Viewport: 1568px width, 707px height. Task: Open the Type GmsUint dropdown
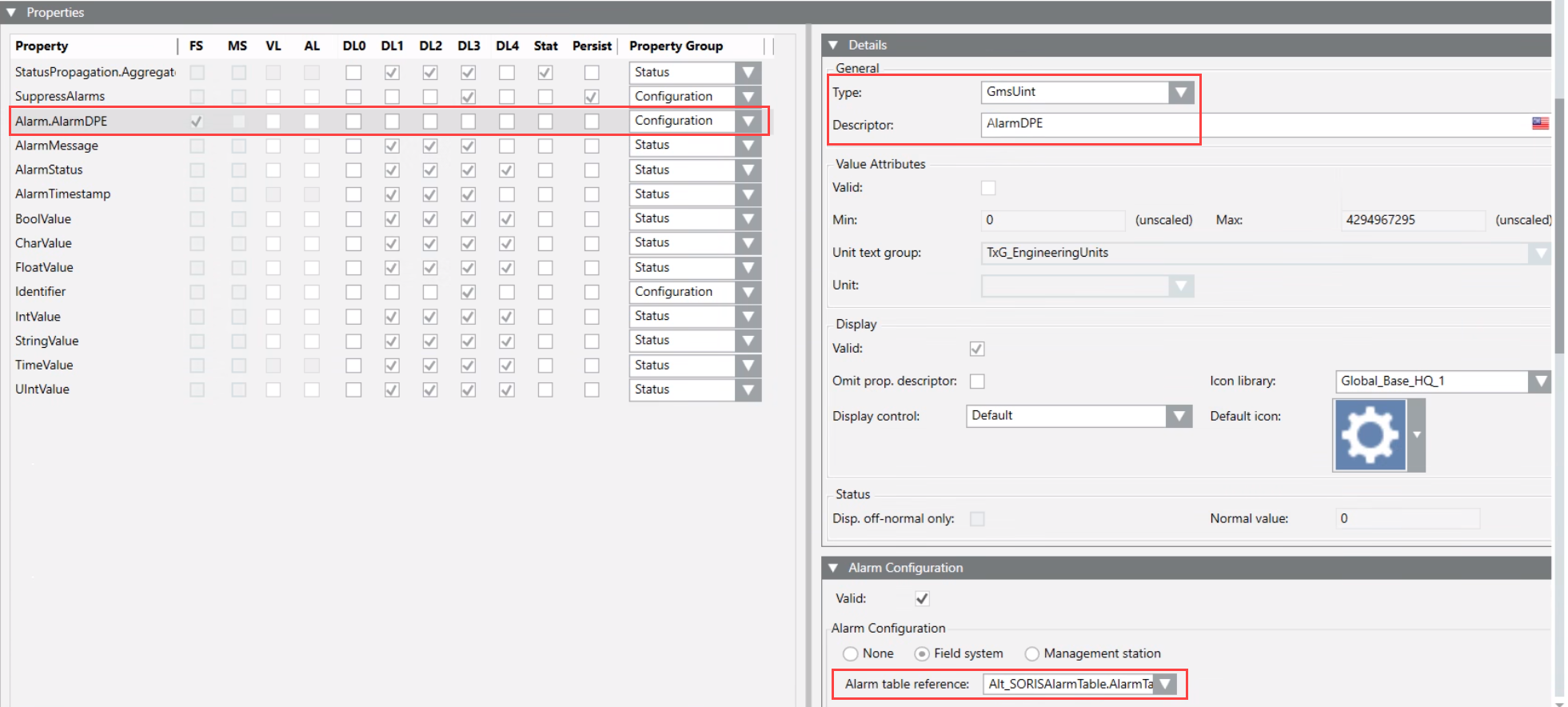[x=1180, y=93]
